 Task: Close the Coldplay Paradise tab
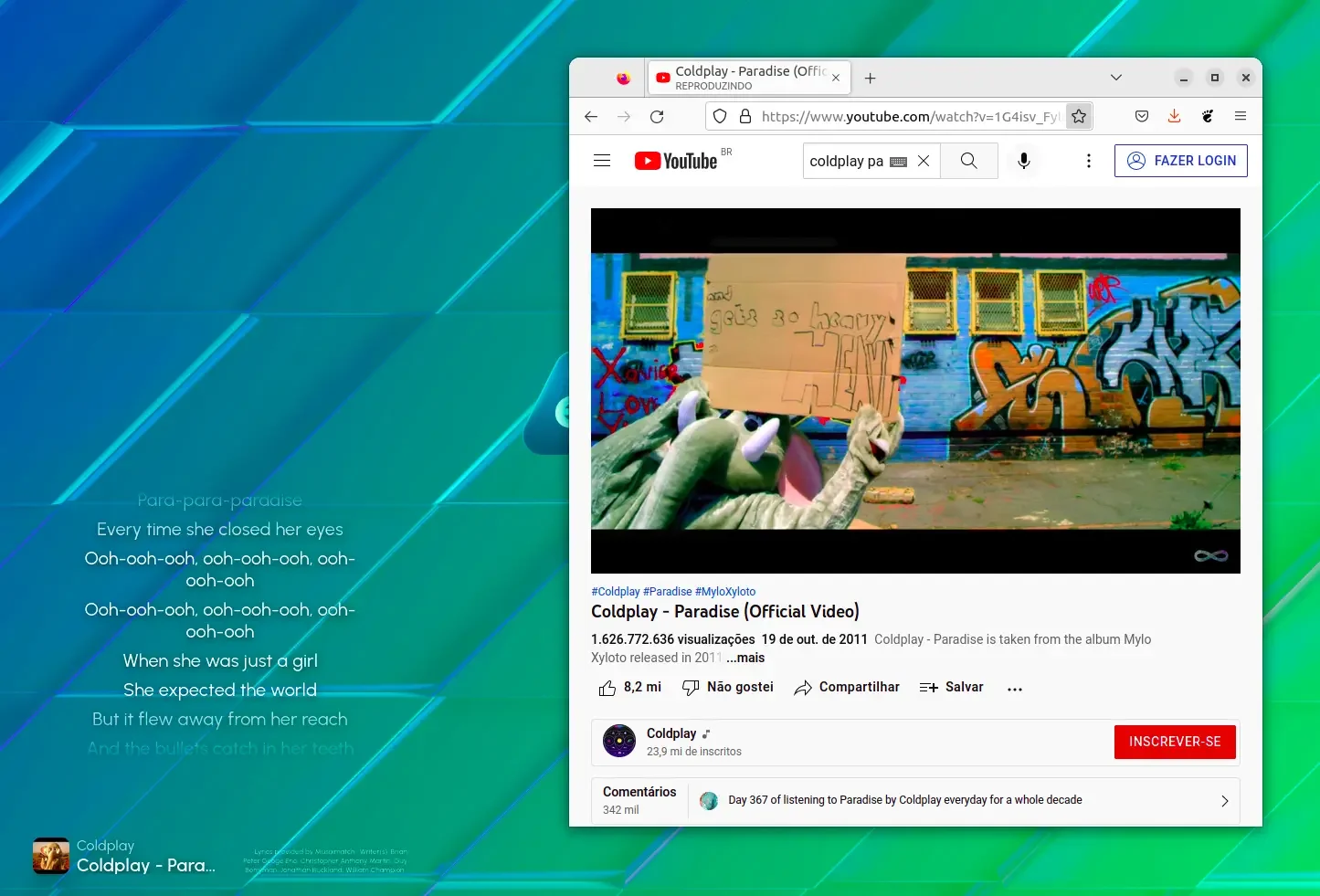tap(836, 79)
